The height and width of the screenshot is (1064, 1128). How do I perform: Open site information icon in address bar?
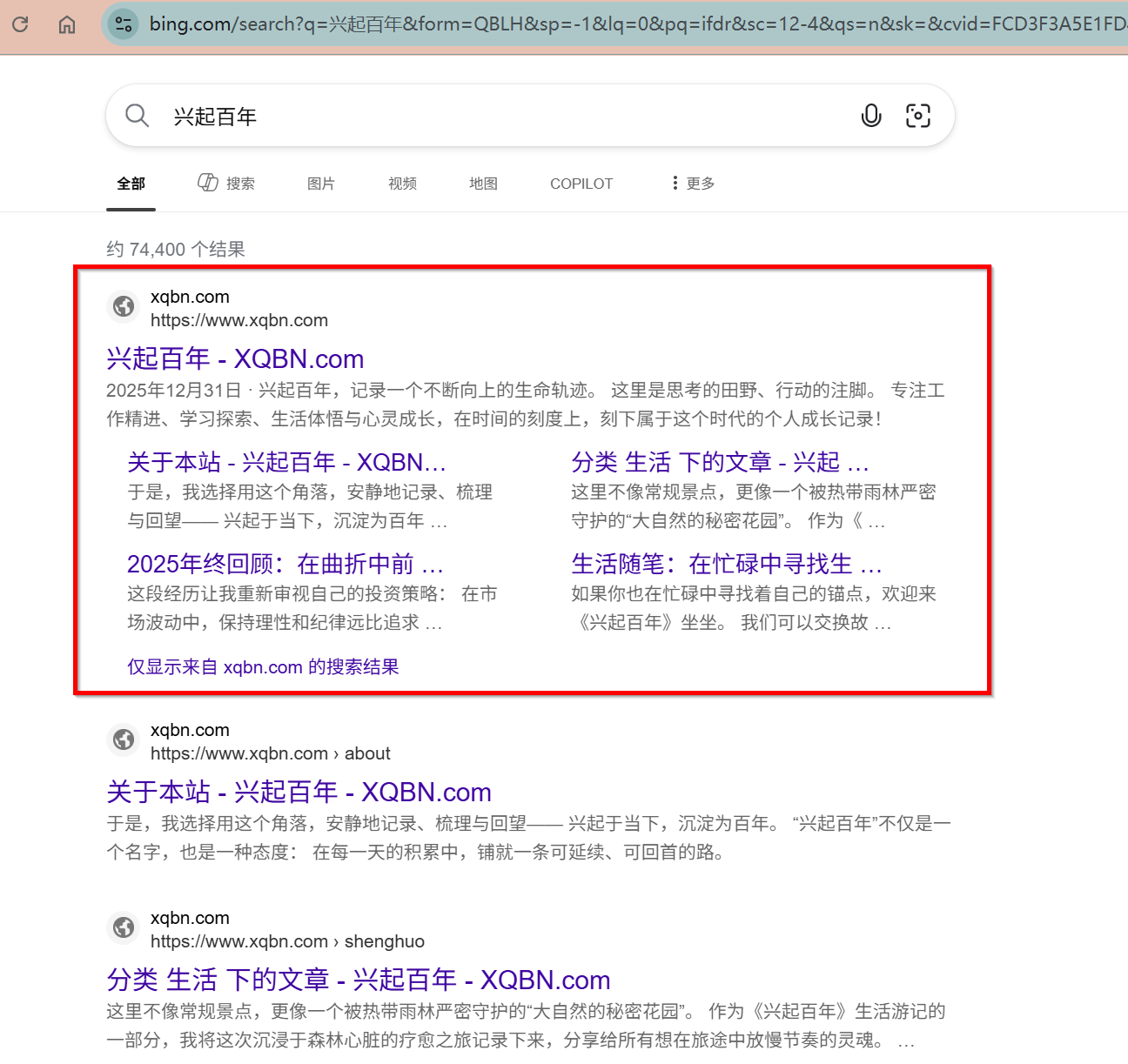[124, 24]
